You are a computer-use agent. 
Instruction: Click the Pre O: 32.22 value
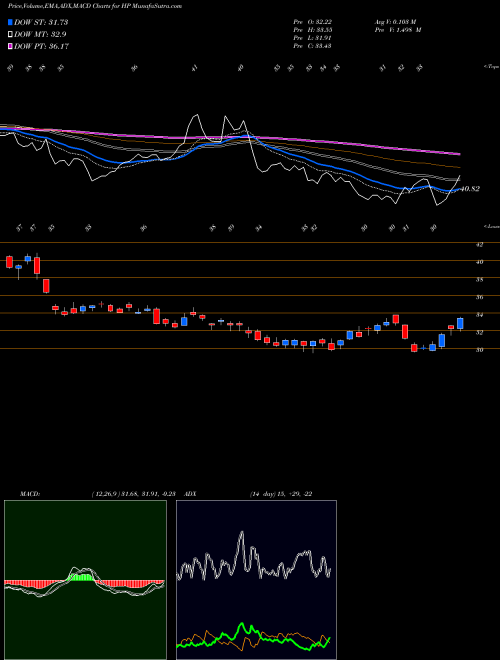point(313,22)
